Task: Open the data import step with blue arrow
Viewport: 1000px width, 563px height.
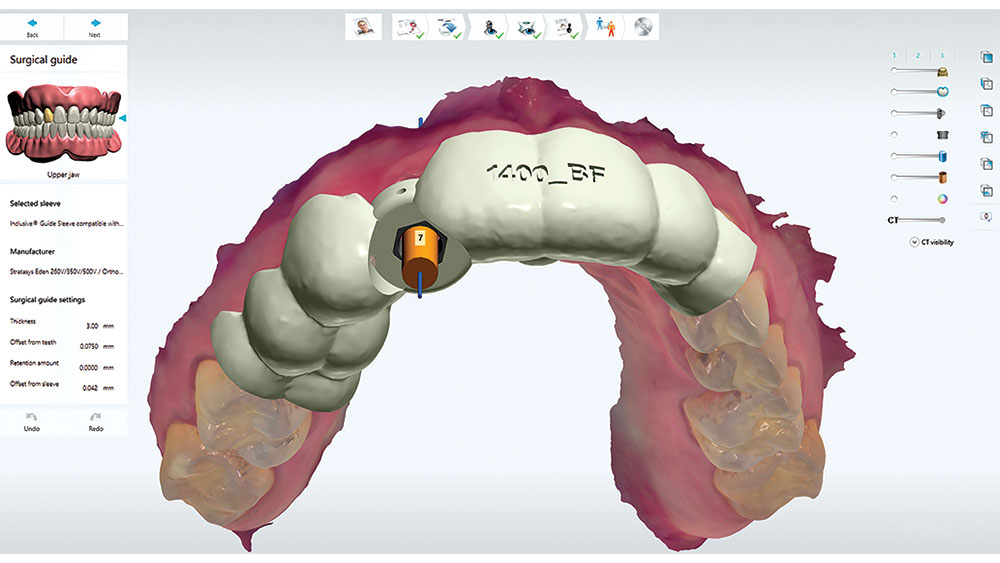Action: click(448, 27)
